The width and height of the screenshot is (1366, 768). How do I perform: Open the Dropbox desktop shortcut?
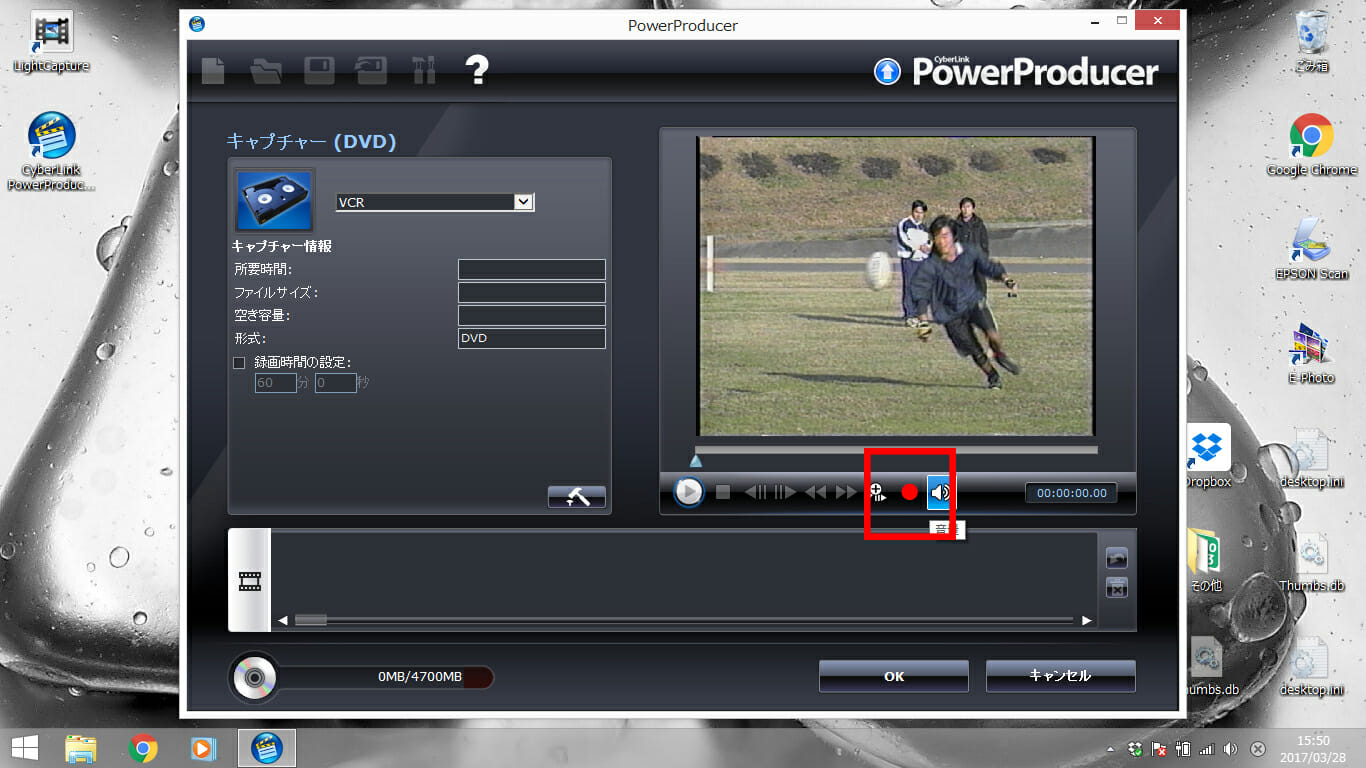coord(1208,456)
